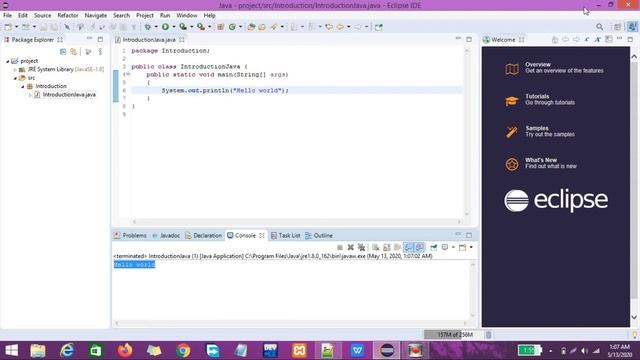Select the Java perspective icon

632,27
